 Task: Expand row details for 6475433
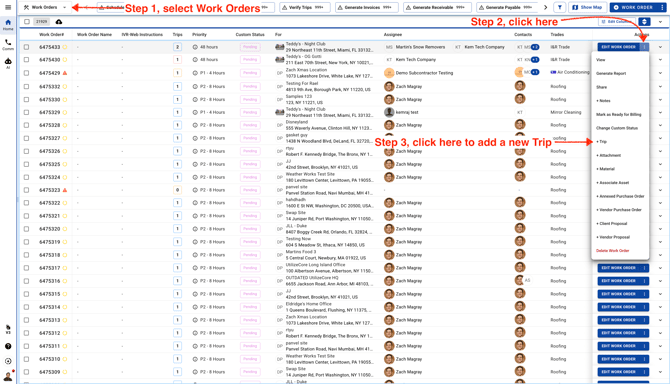click(x=660, y=47)
